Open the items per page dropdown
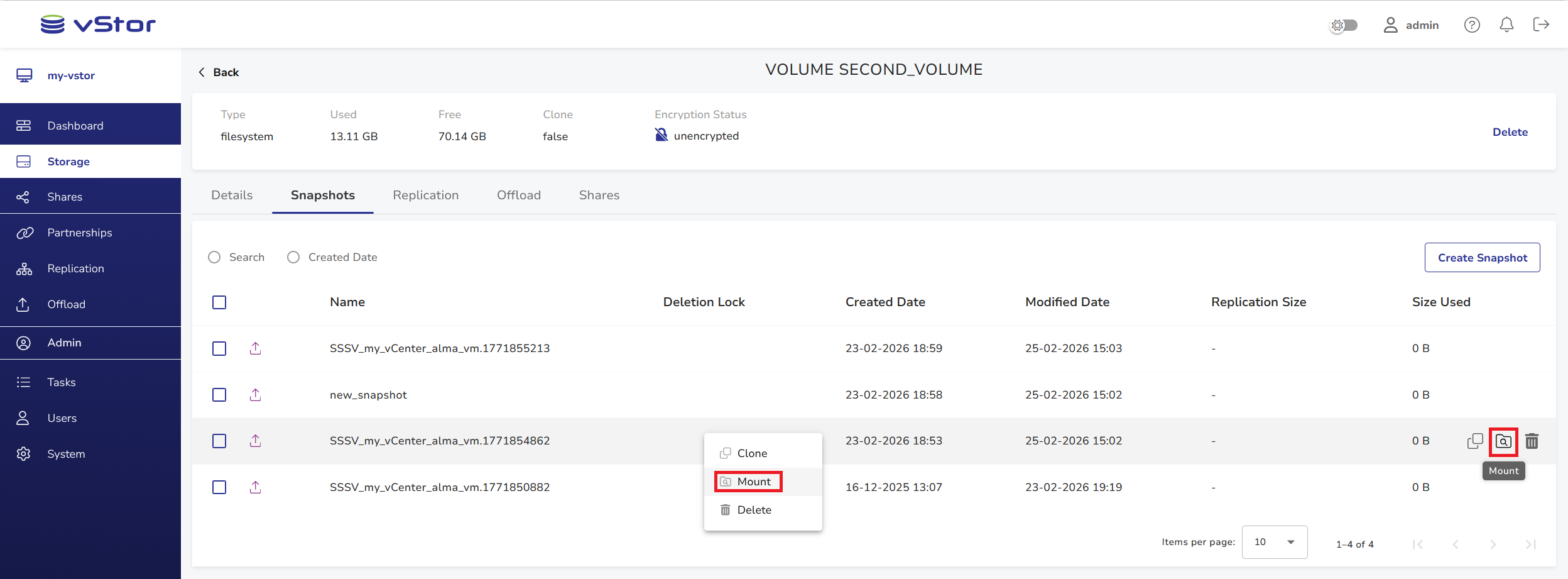This screenshot has height=579, width=1568. [1274, 542]
